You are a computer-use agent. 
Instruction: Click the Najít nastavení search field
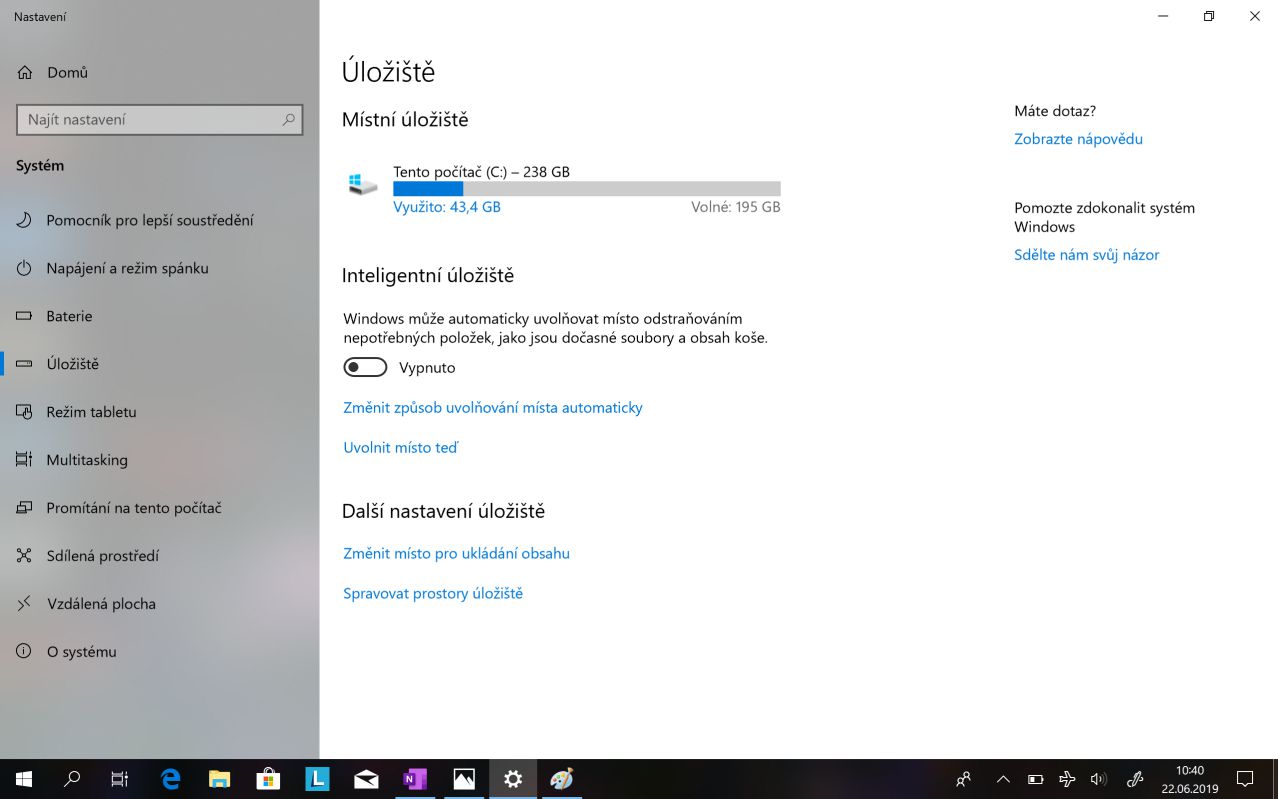point(160,119)
